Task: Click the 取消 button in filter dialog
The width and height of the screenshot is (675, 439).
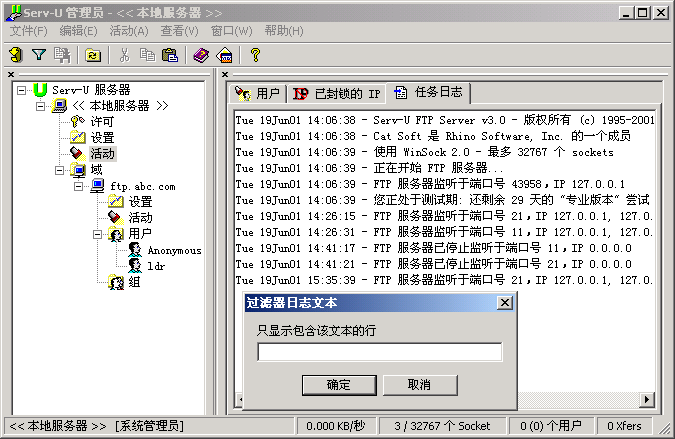Action: click(x=420, y=385)
